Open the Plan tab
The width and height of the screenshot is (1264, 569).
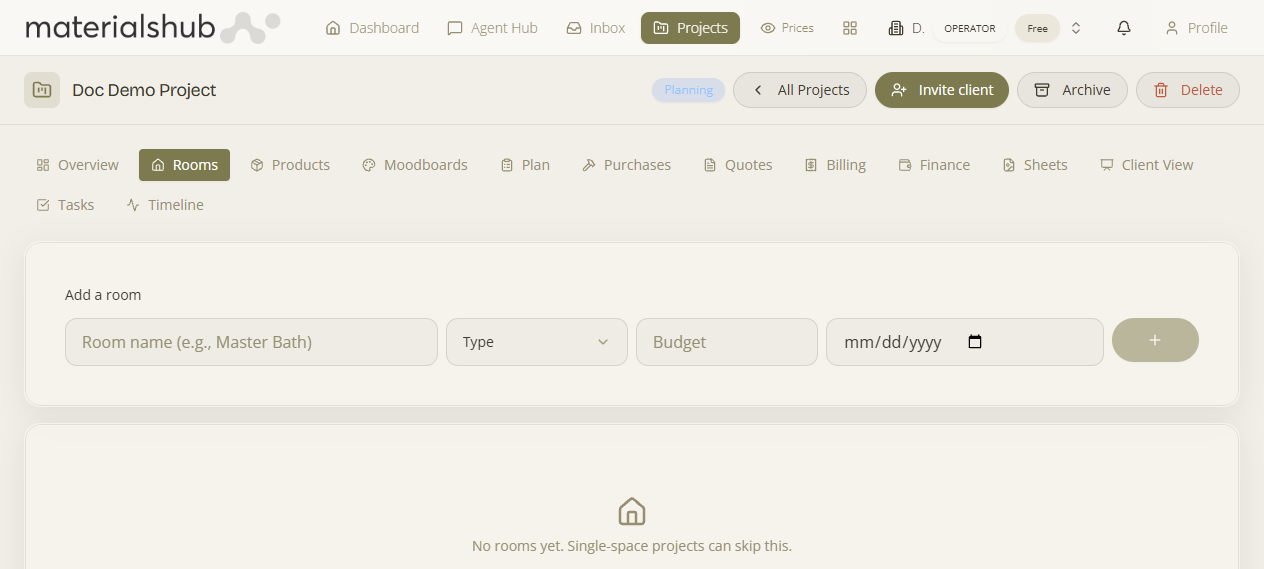coord(525,165)
